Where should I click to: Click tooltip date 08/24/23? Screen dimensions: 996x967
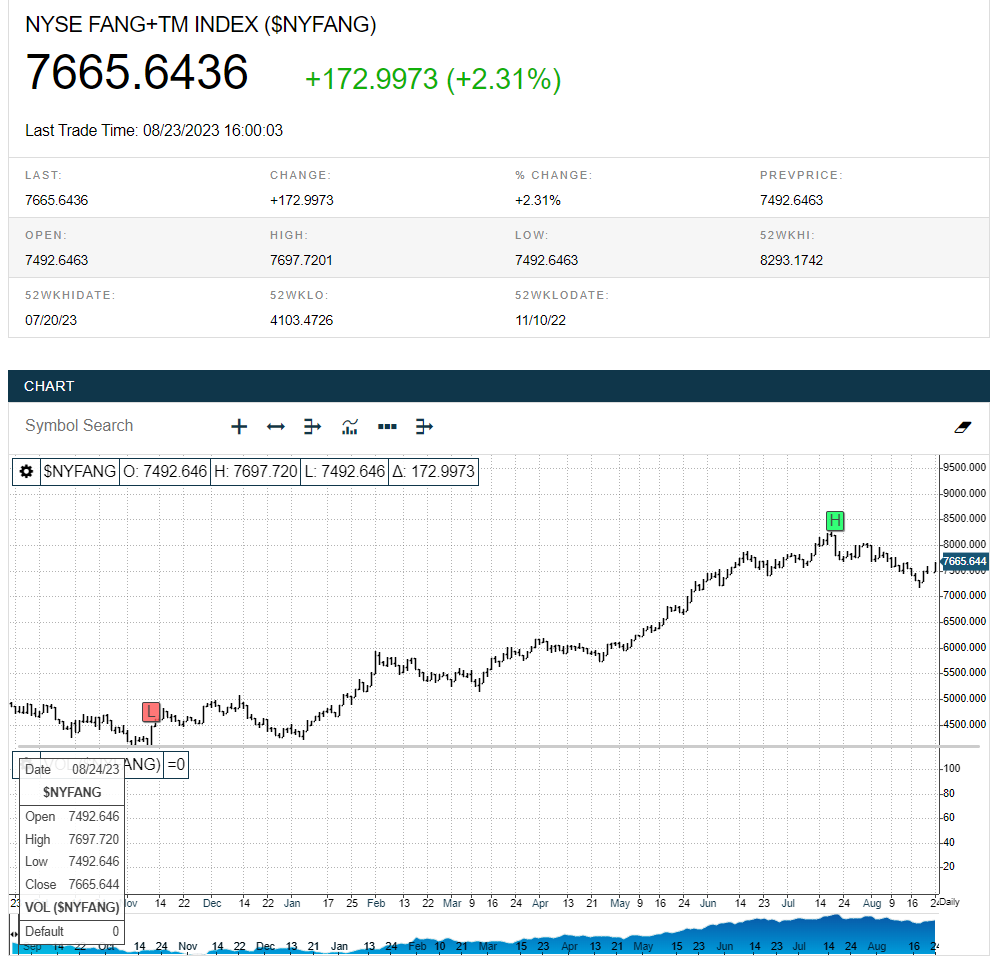coord(95,769)
